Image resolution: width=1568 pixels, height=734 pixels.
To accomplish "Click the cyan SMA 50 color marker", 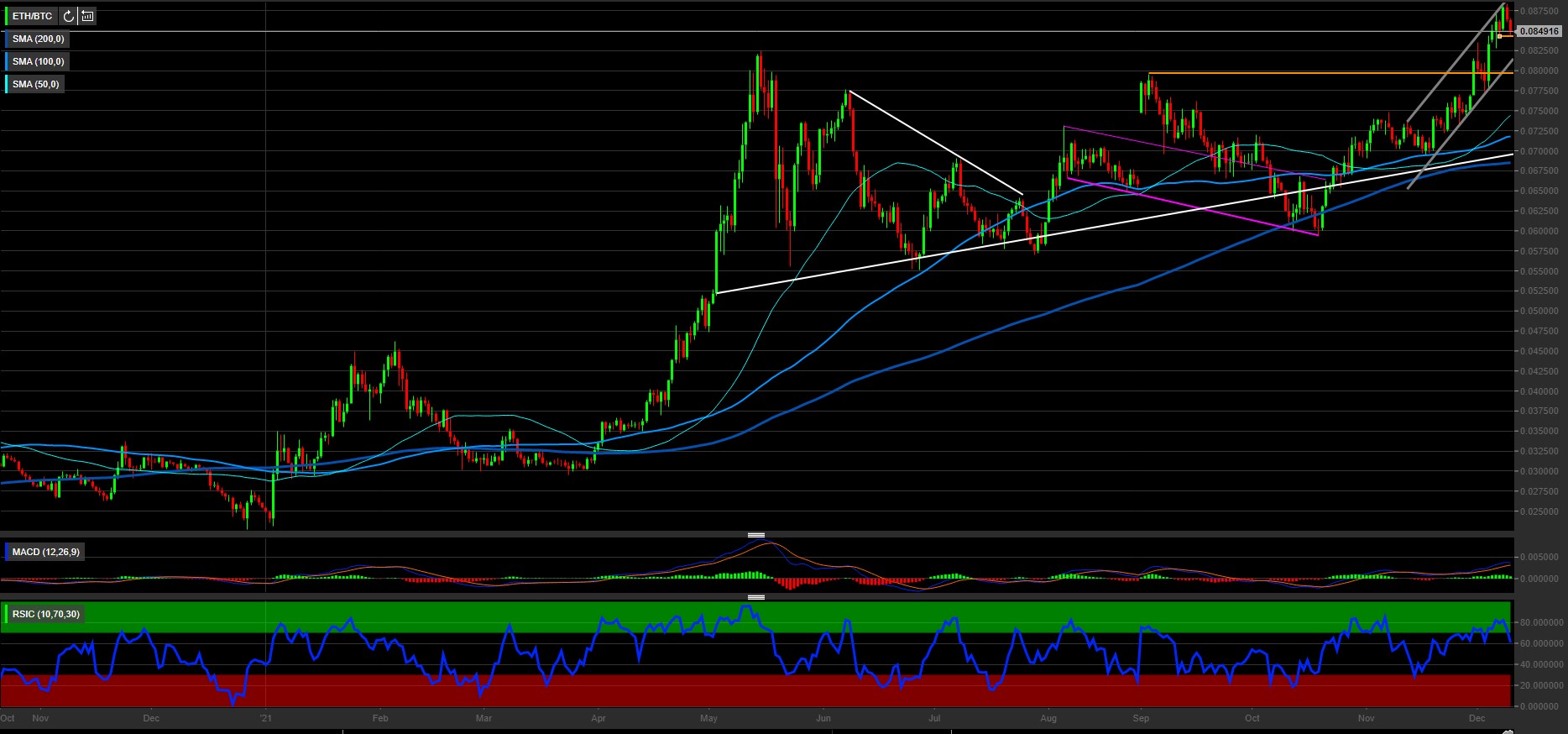I will (x=7, y=84).
